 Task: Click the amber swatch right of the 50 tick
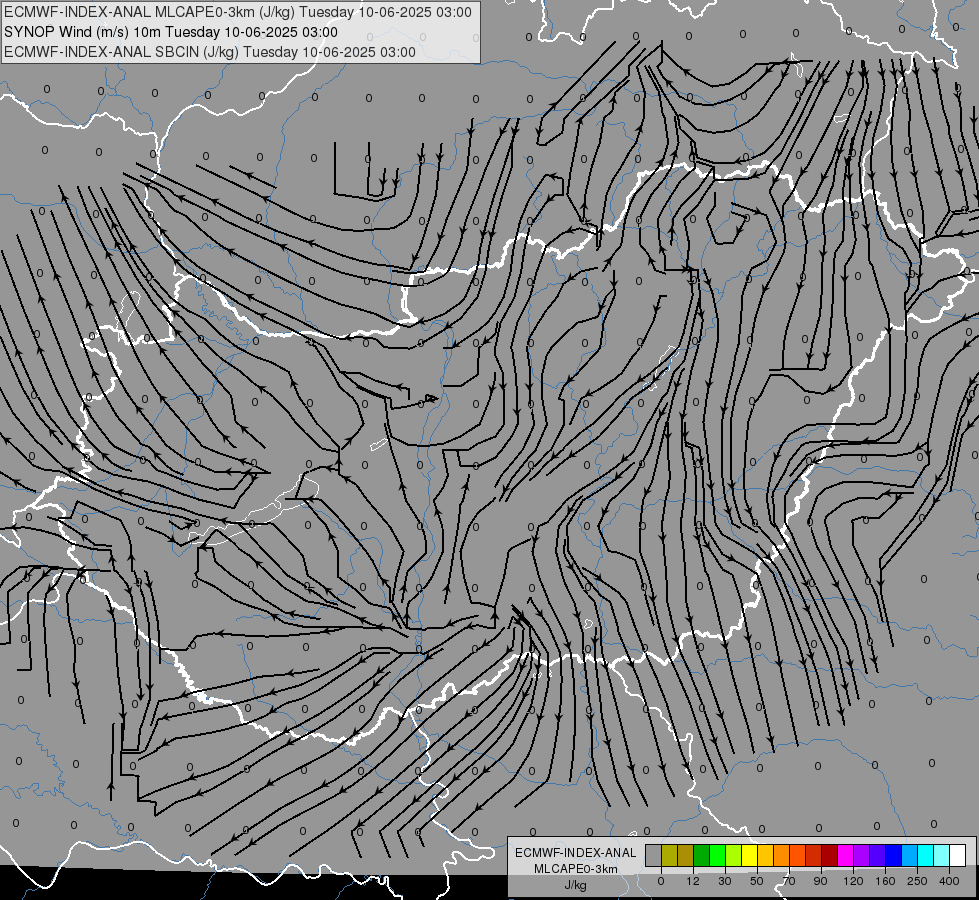tap(765, 856)
